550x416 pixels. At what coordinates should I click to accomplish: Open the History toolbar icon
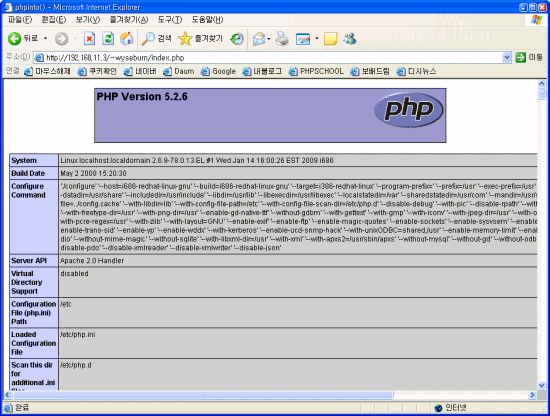tap(237, 39)
